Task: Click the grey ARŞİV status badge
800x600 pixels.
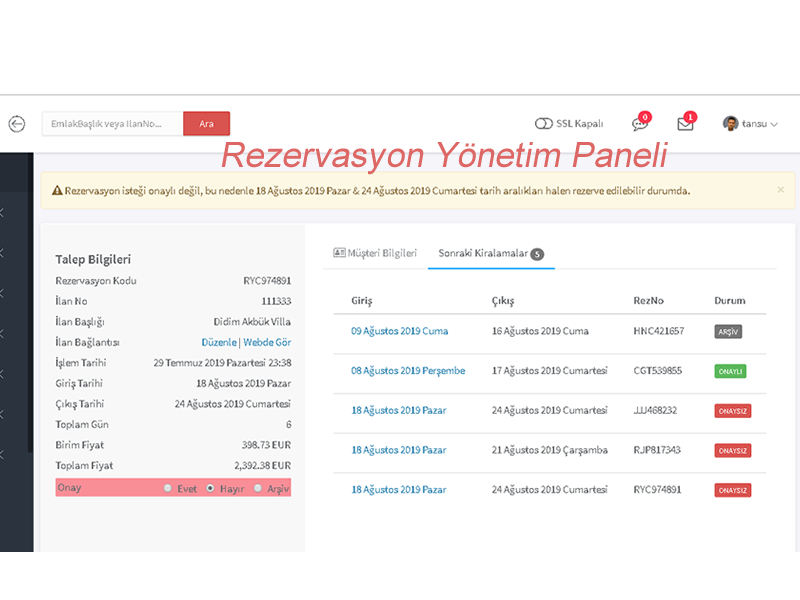Action: click(x=728, y=331)
